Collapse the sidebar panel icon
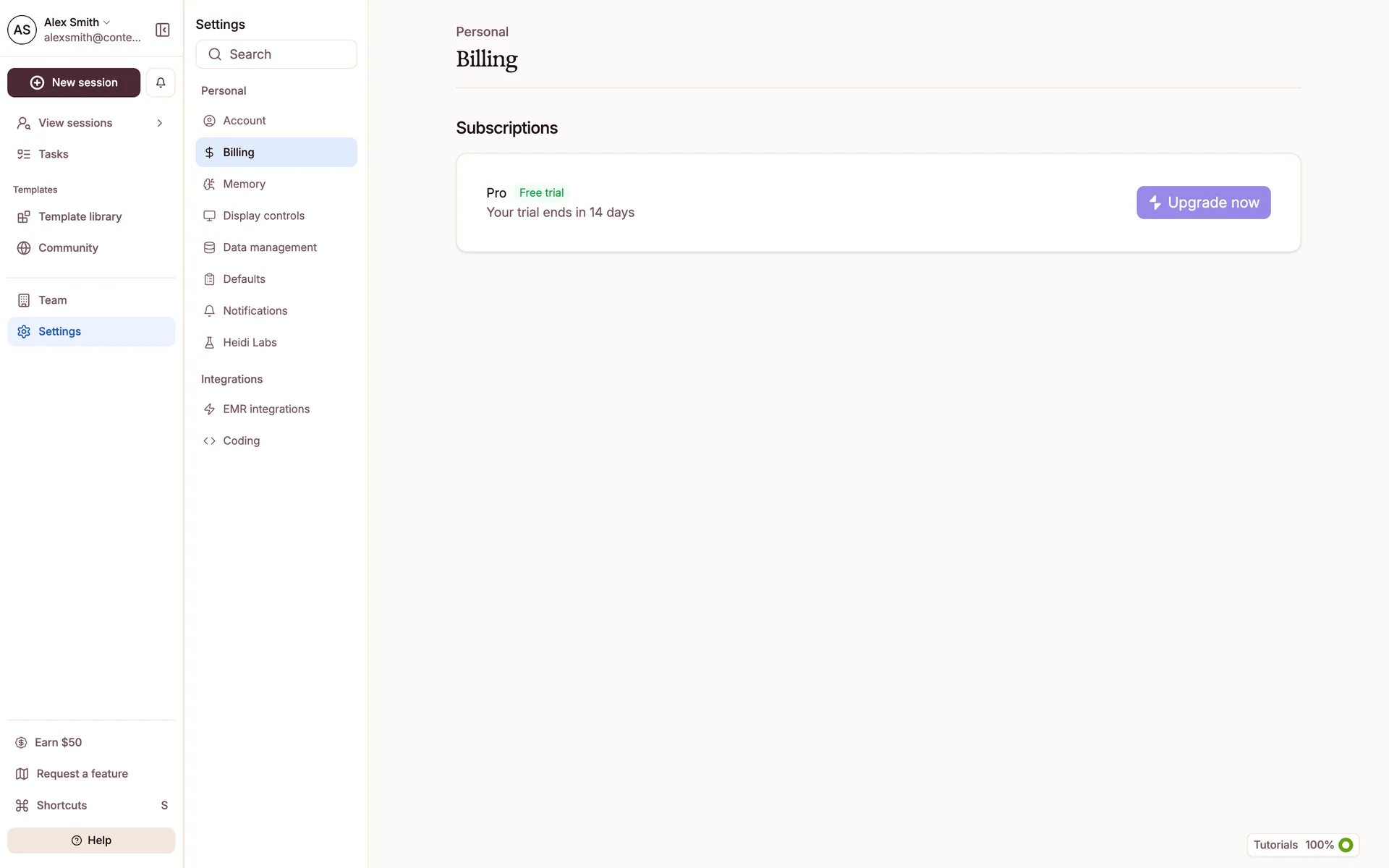1389x868 pixels. pyautogui.click(x=163, y=30)
